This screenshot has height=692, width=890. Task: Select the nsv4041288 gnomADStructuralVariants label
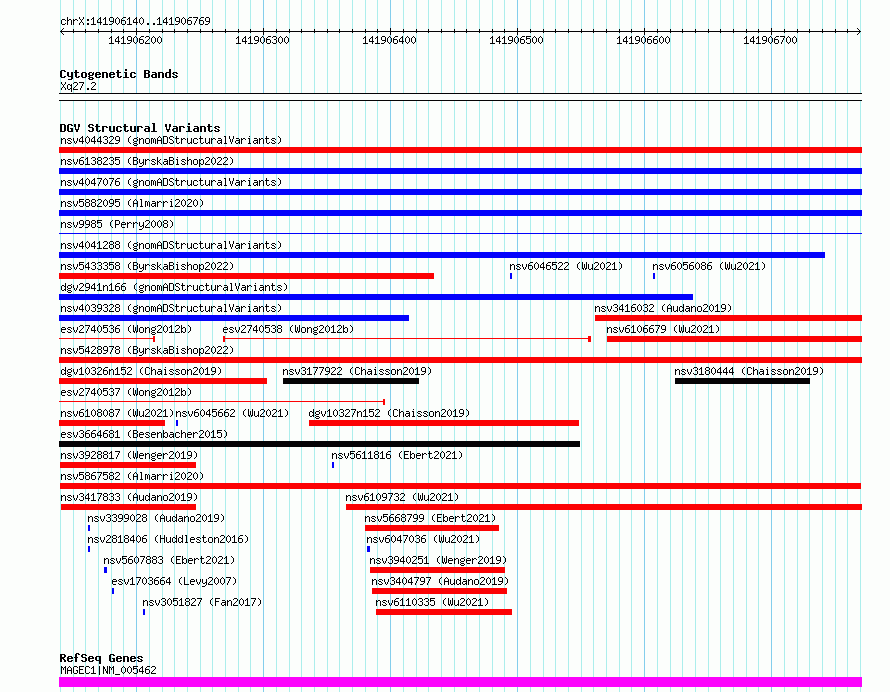[x=171, y=245]
